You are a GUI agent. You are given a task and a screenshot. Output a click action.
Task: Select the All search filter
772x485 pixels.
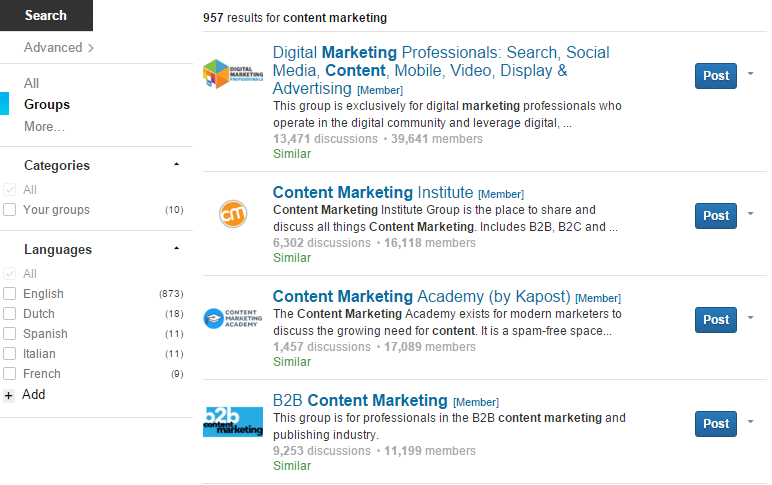click(x=32, y=83)
